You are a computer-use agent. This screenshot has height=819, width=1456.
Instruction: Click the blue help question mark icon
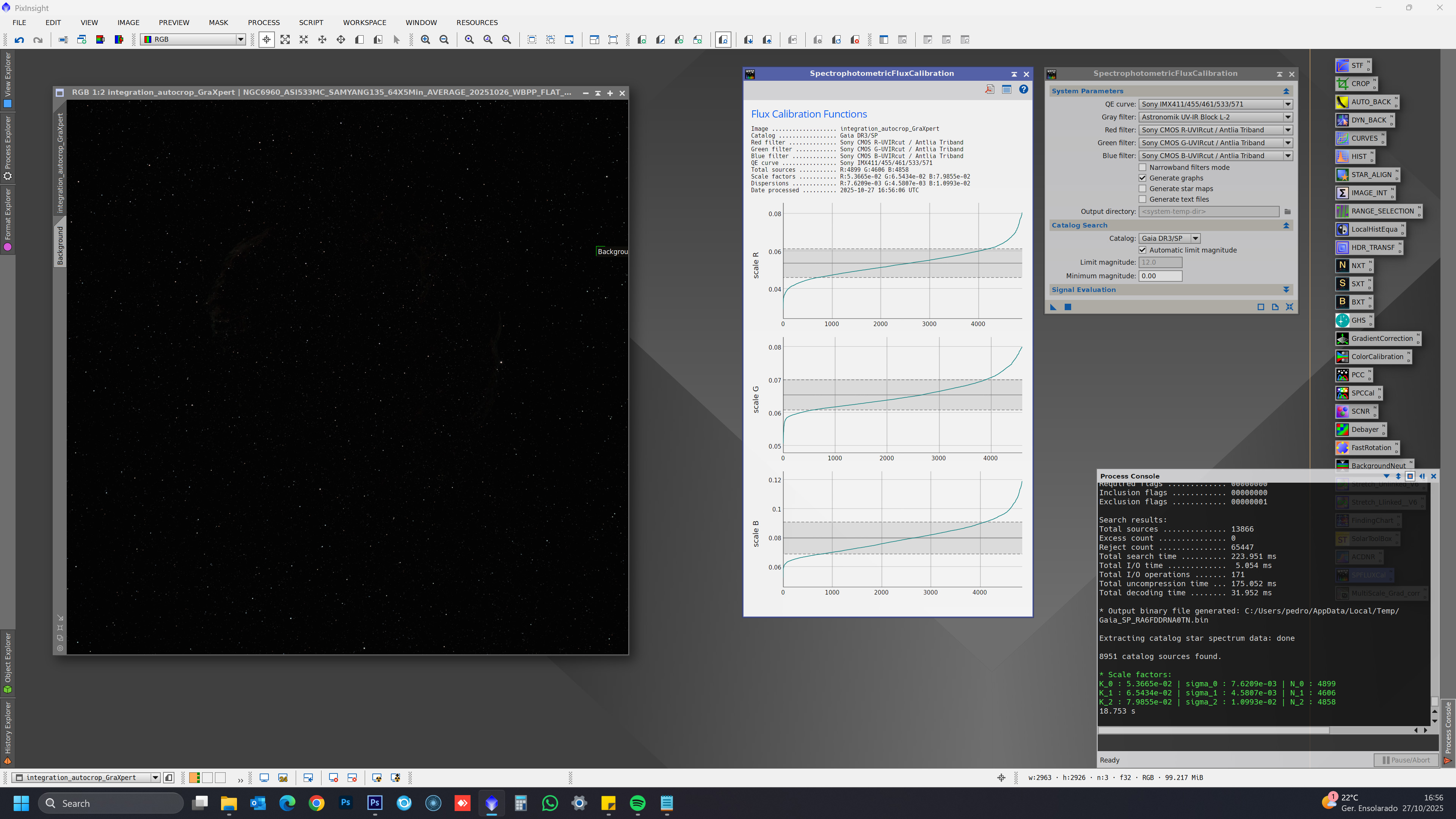(1024, 89)
